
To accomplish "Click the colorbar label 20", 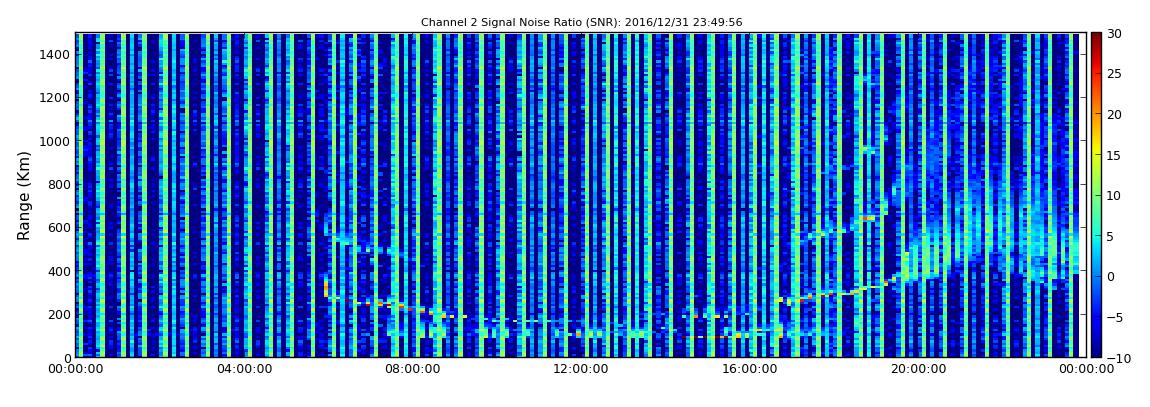I will tap(1114, 114).
